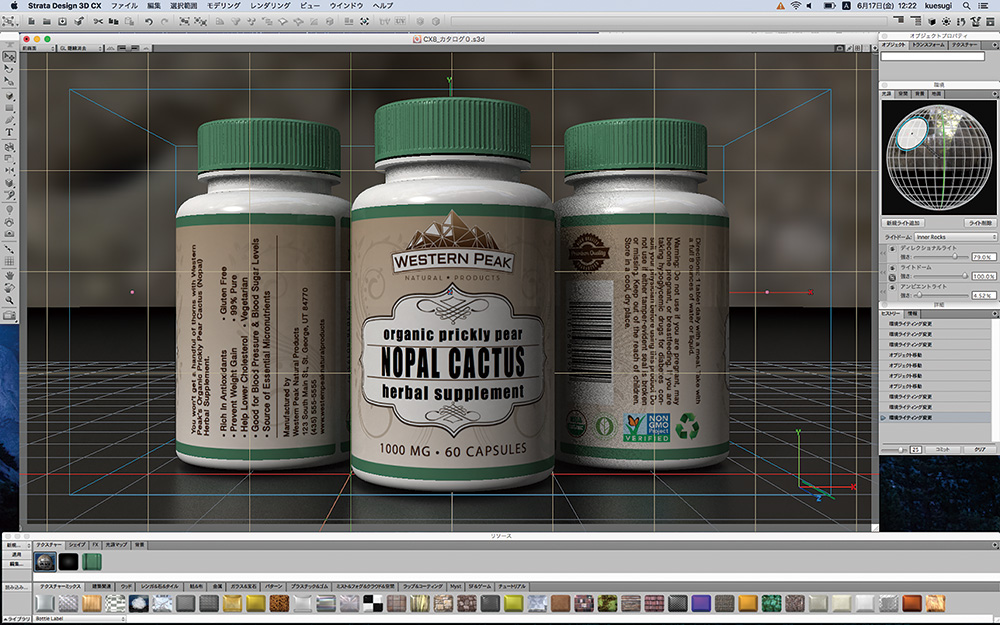Viewport: 1000px width, 625px height.
Task: Adjust the history steps slider
Action: click(895, 450)
